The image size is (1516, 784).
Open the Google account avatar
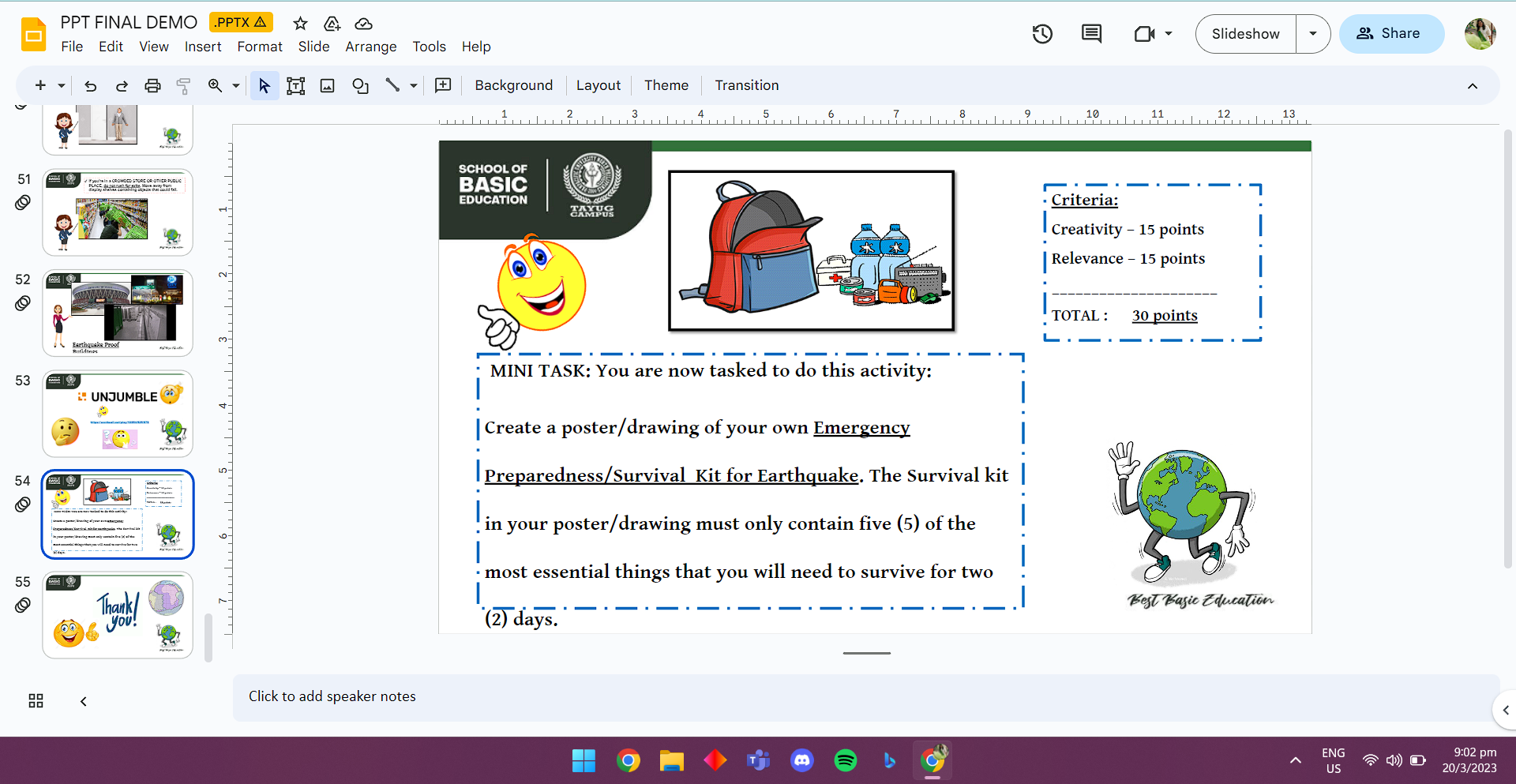[1480, 34]
